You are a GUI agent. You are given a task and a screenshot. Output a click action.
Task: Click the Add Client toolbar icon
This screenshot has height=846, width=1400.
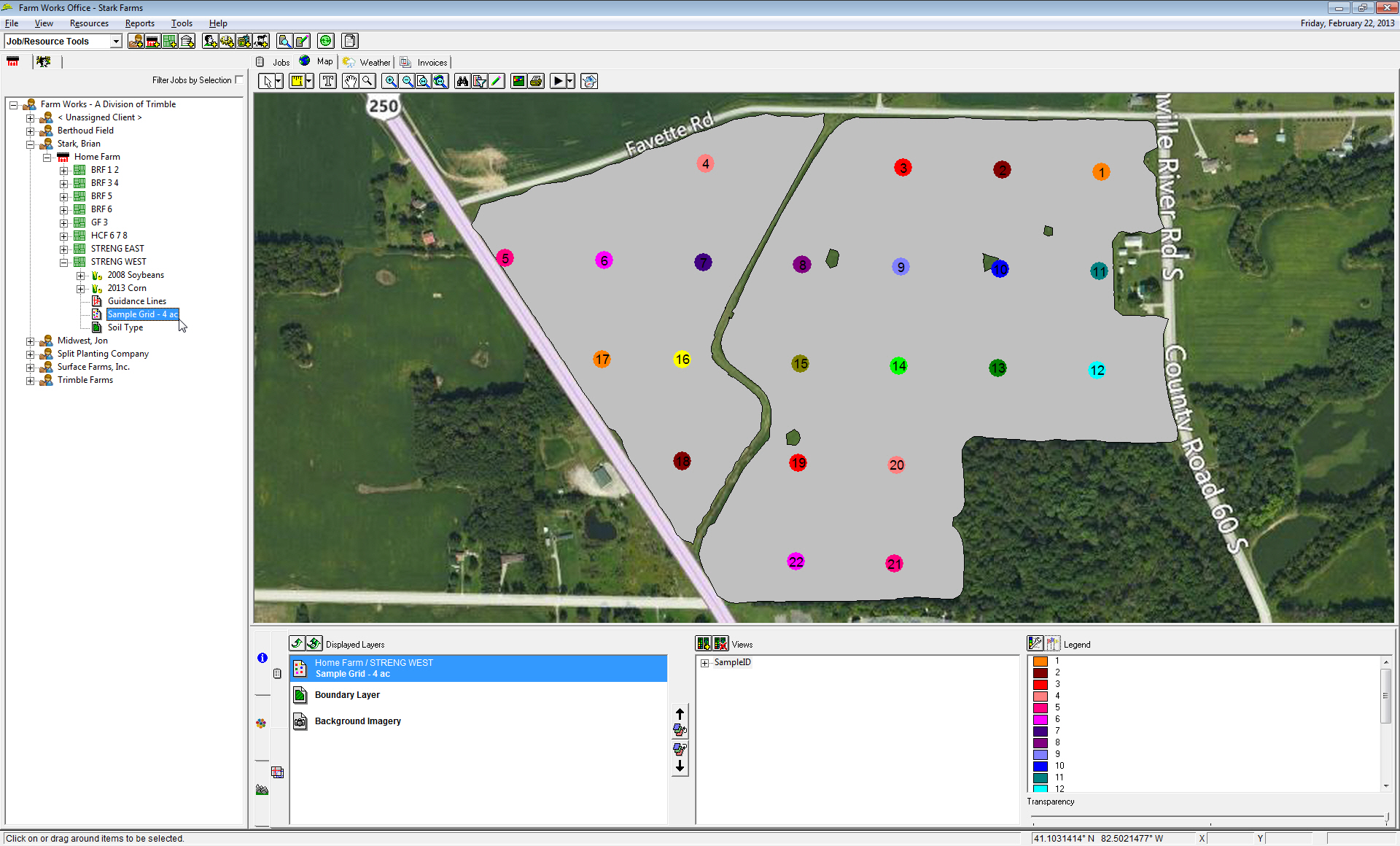point(136,41)
